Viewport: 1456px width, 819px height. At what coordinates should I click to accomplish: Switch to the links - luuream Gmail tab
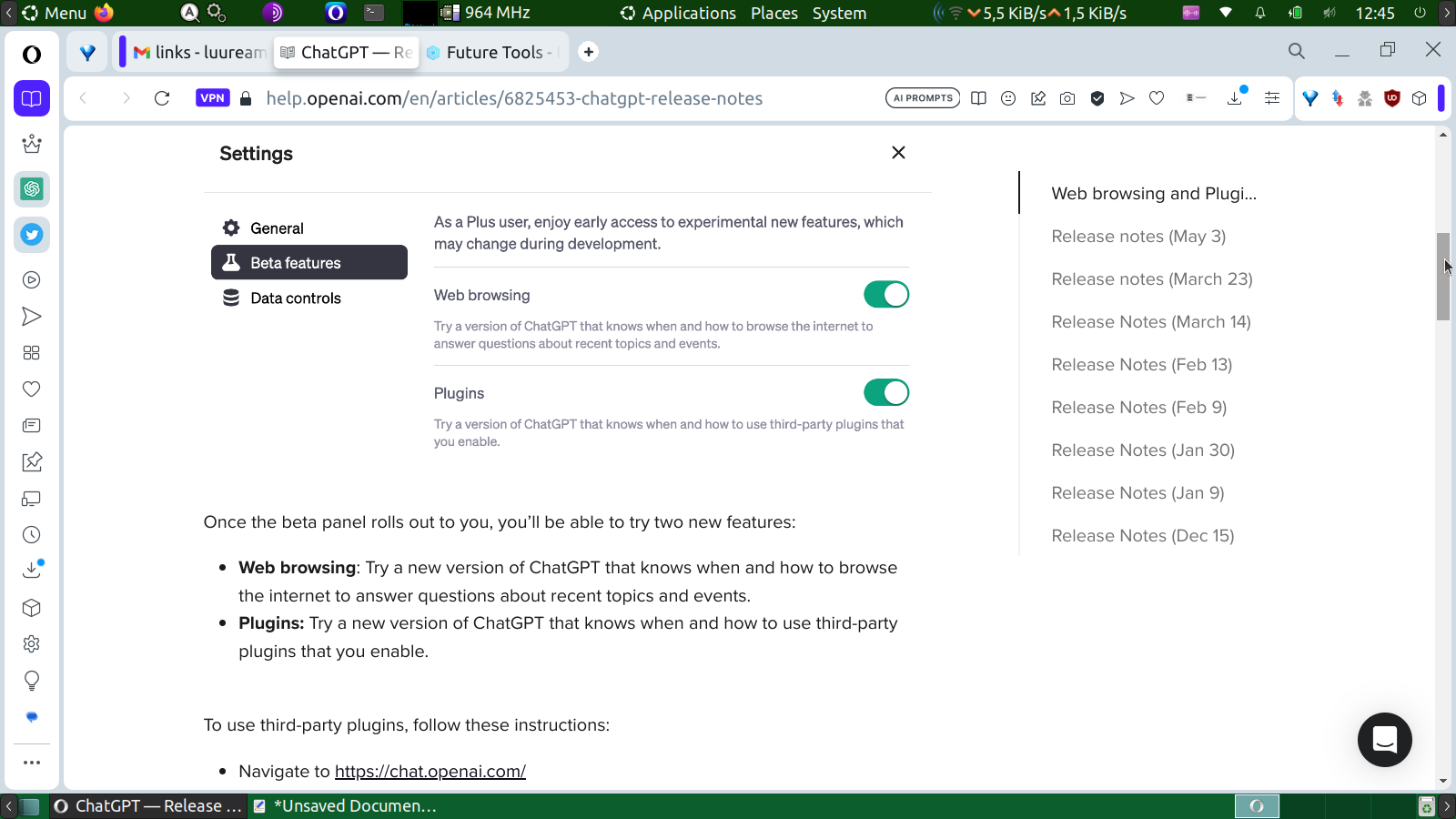[199, 53]
